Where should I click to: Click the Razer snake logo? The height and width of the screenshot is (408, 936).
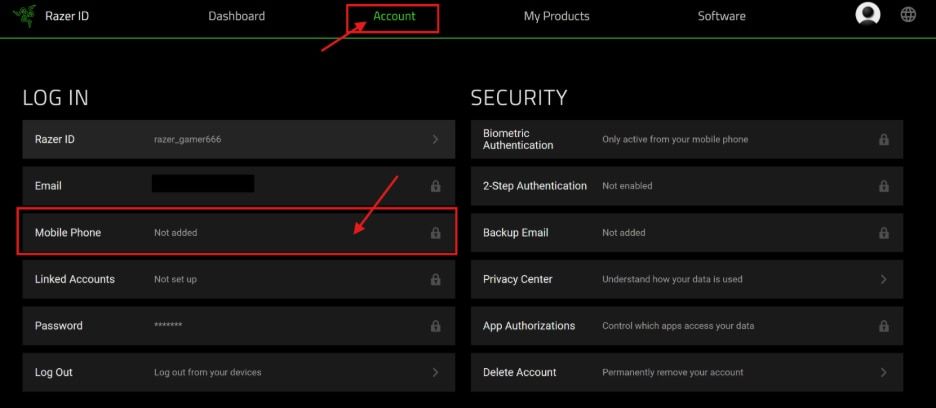pos(24,16)
